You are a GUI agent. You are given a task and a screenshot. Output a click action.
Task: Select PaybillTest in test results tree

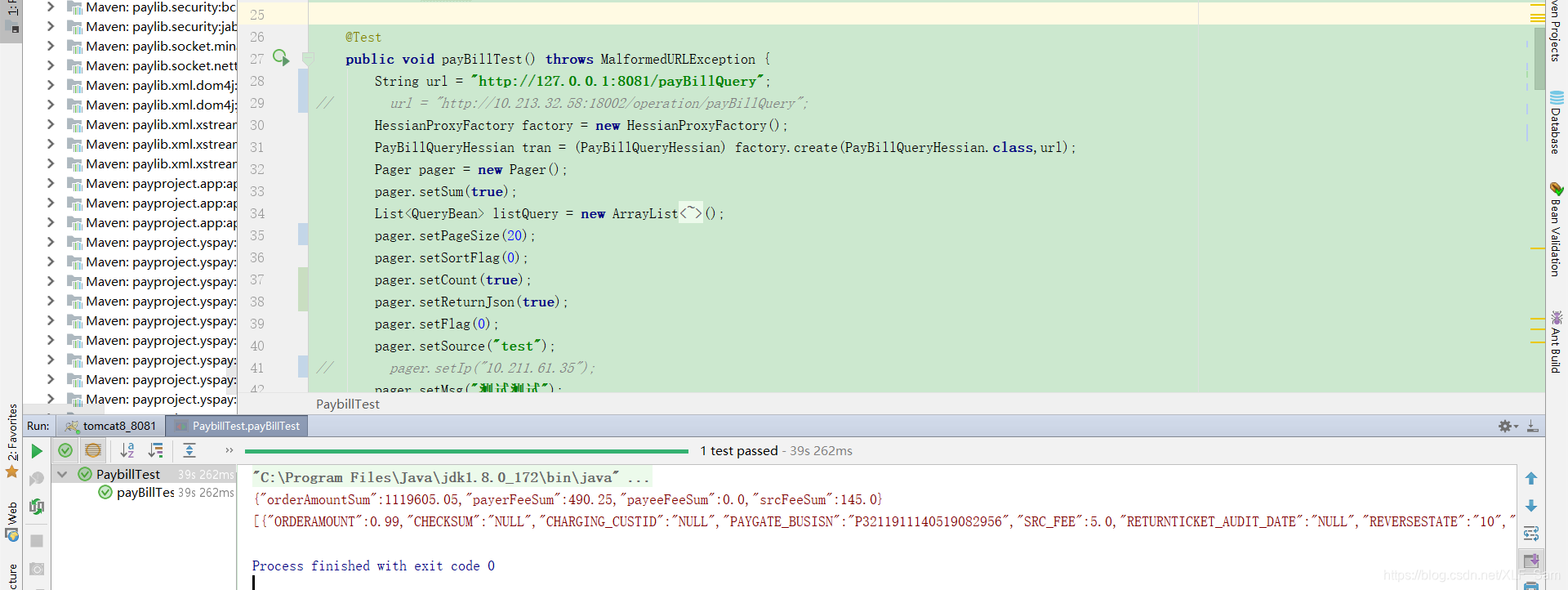click(128, 474)
